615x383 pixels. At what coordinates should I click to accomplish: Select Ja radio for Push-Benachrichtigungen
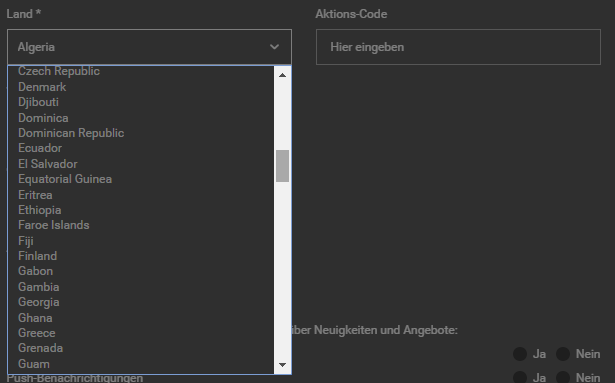tap(520, 378)
